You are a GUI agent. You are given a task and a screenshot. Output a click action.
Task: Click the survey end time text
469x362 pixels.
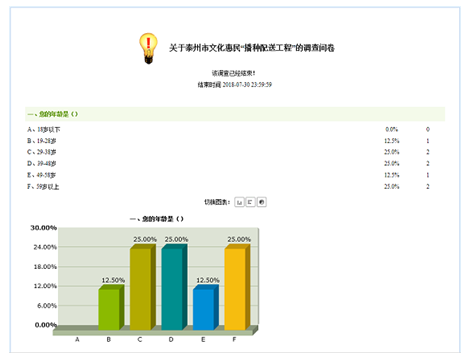point(235,85)
